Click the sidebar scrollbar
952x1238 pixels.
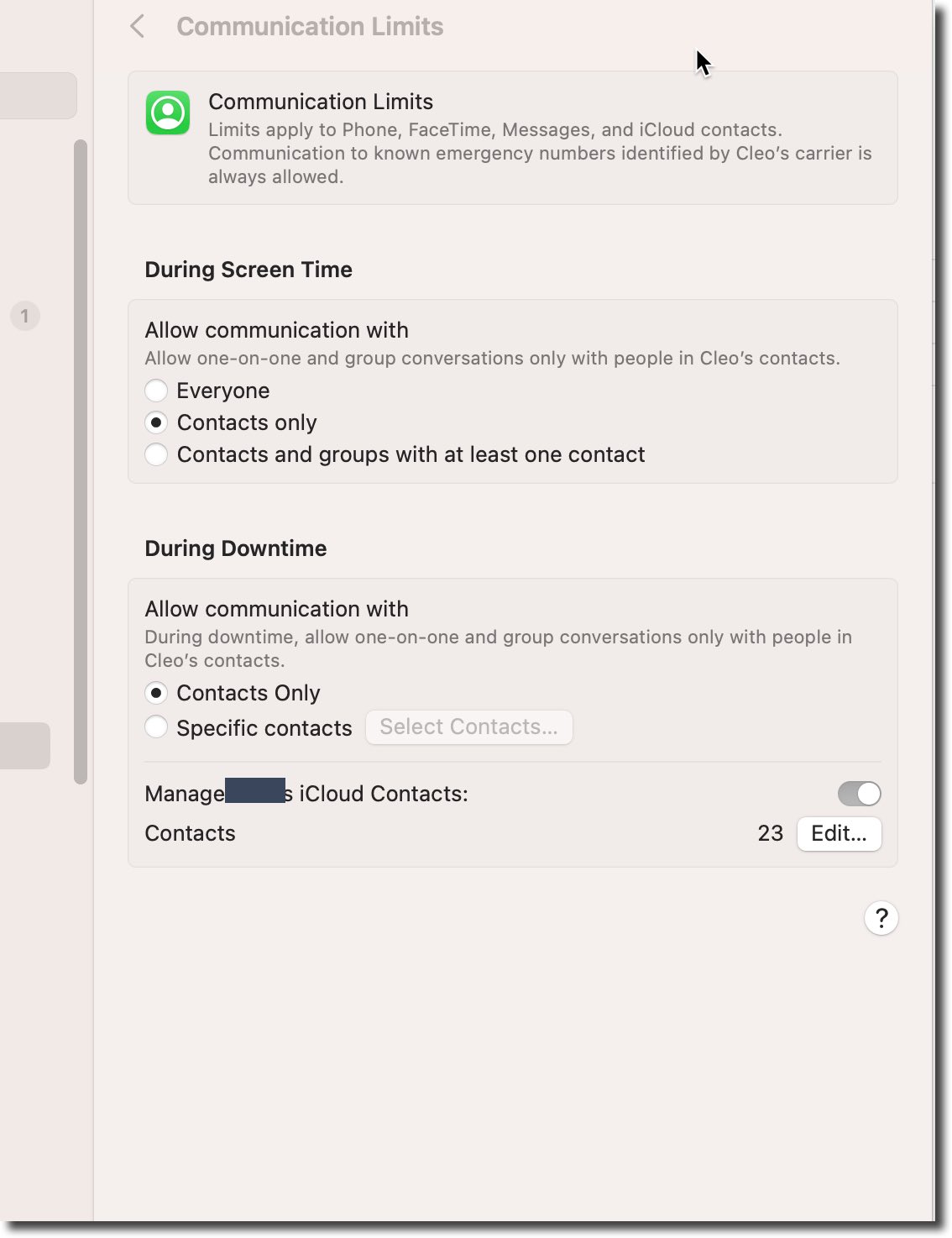click(x=81, y=462)
